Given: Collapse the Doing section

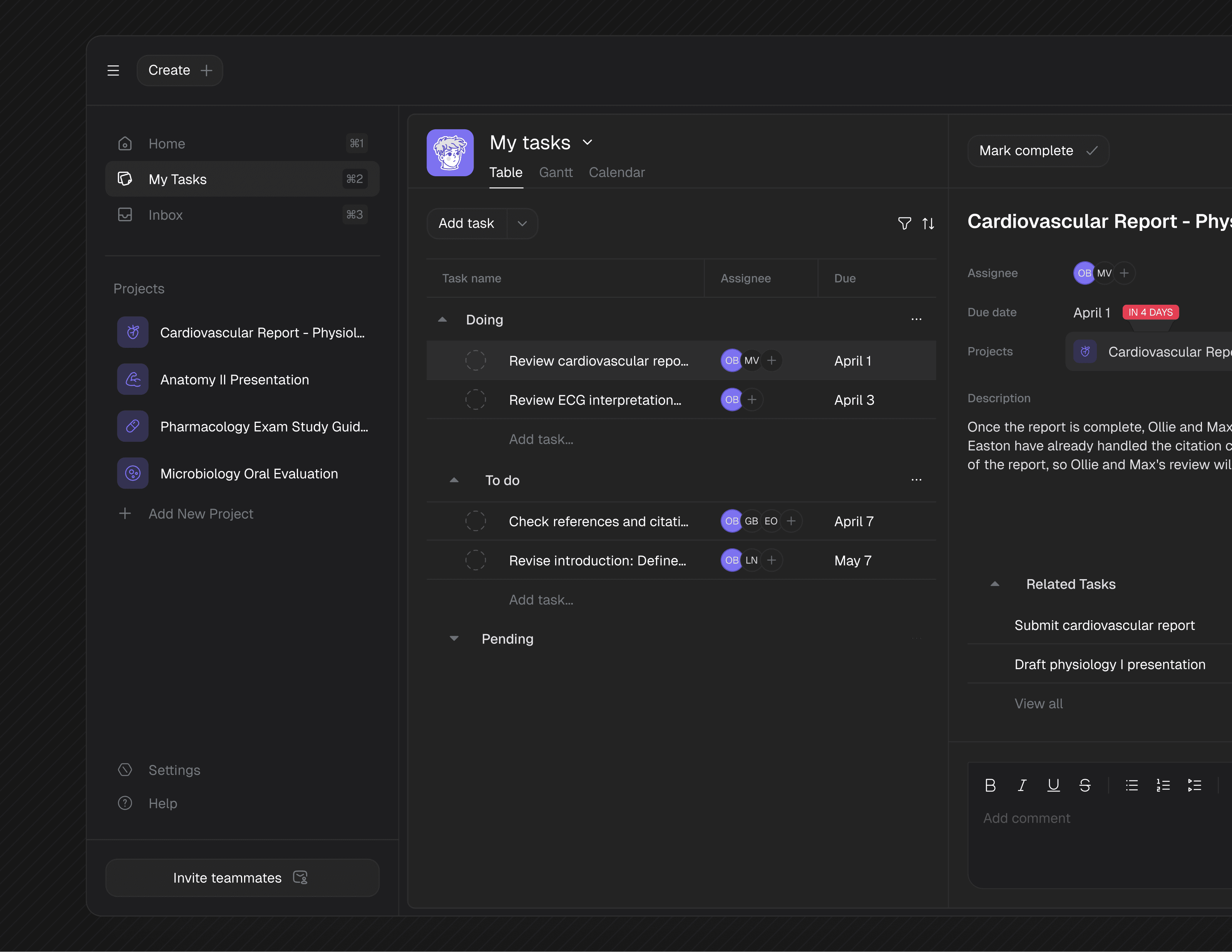Looking at the screenshot, I should [x=443, y=320].
